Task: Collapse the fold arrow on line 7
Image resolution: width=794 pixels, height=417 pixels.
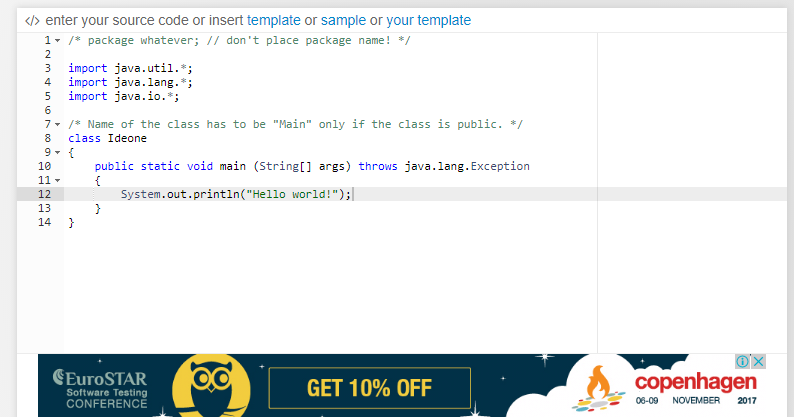Action: [57, 125]
